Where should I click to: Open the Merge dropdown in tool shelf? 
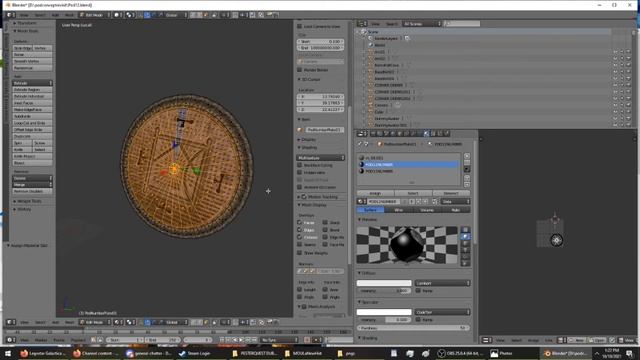32,185
